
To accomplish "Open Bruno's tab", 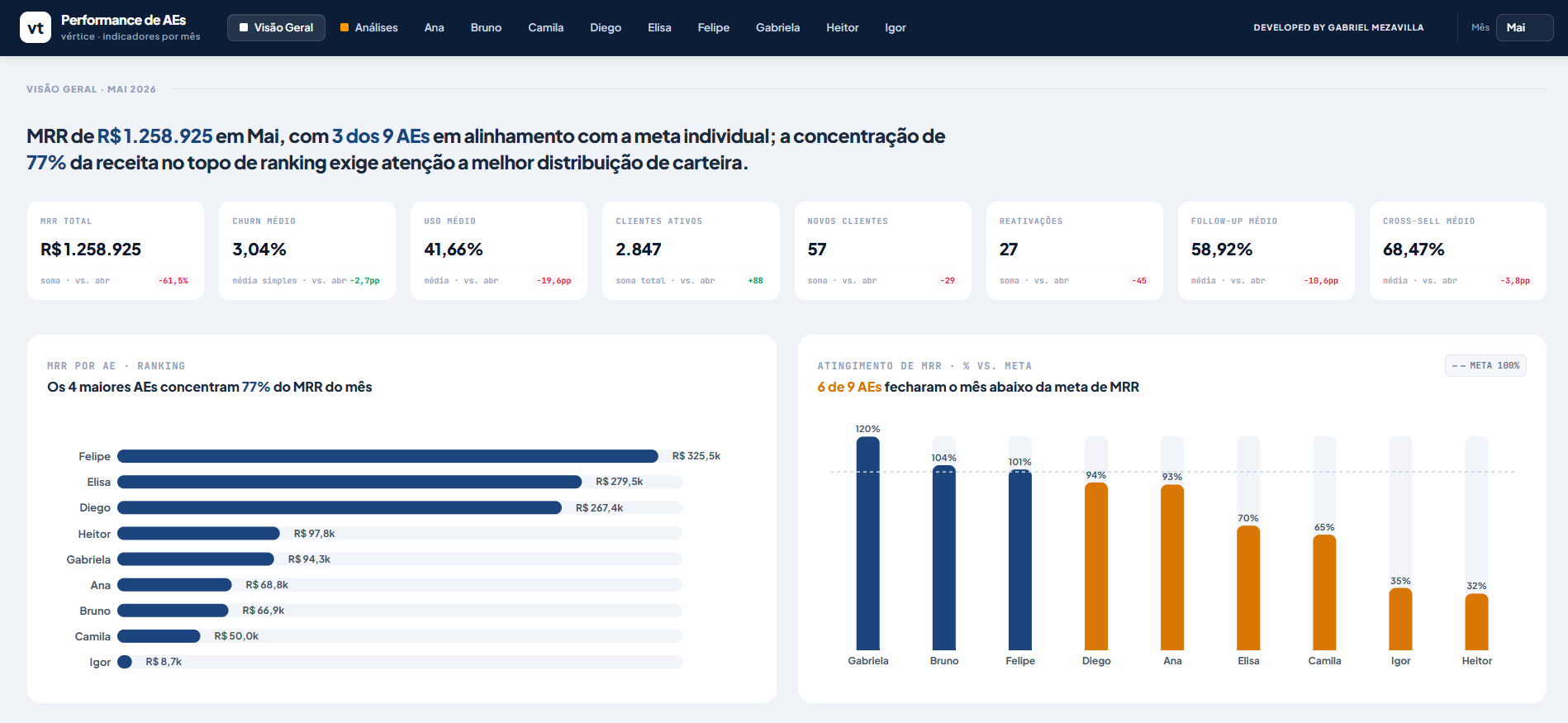I will click(x=486, y=27).
